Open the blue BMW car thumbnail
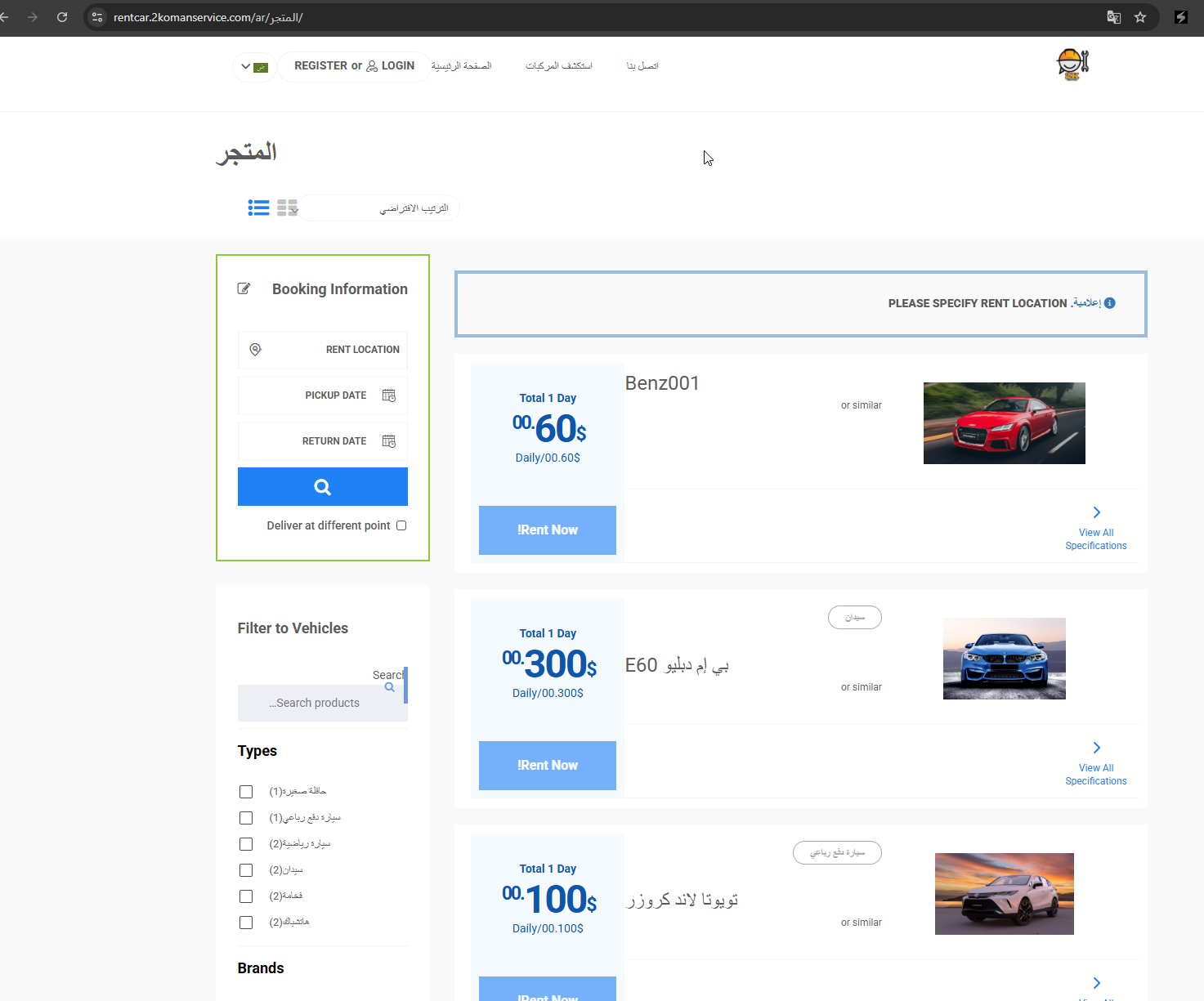This screenshot has width=1204, height=1001. pos(1005,659)
